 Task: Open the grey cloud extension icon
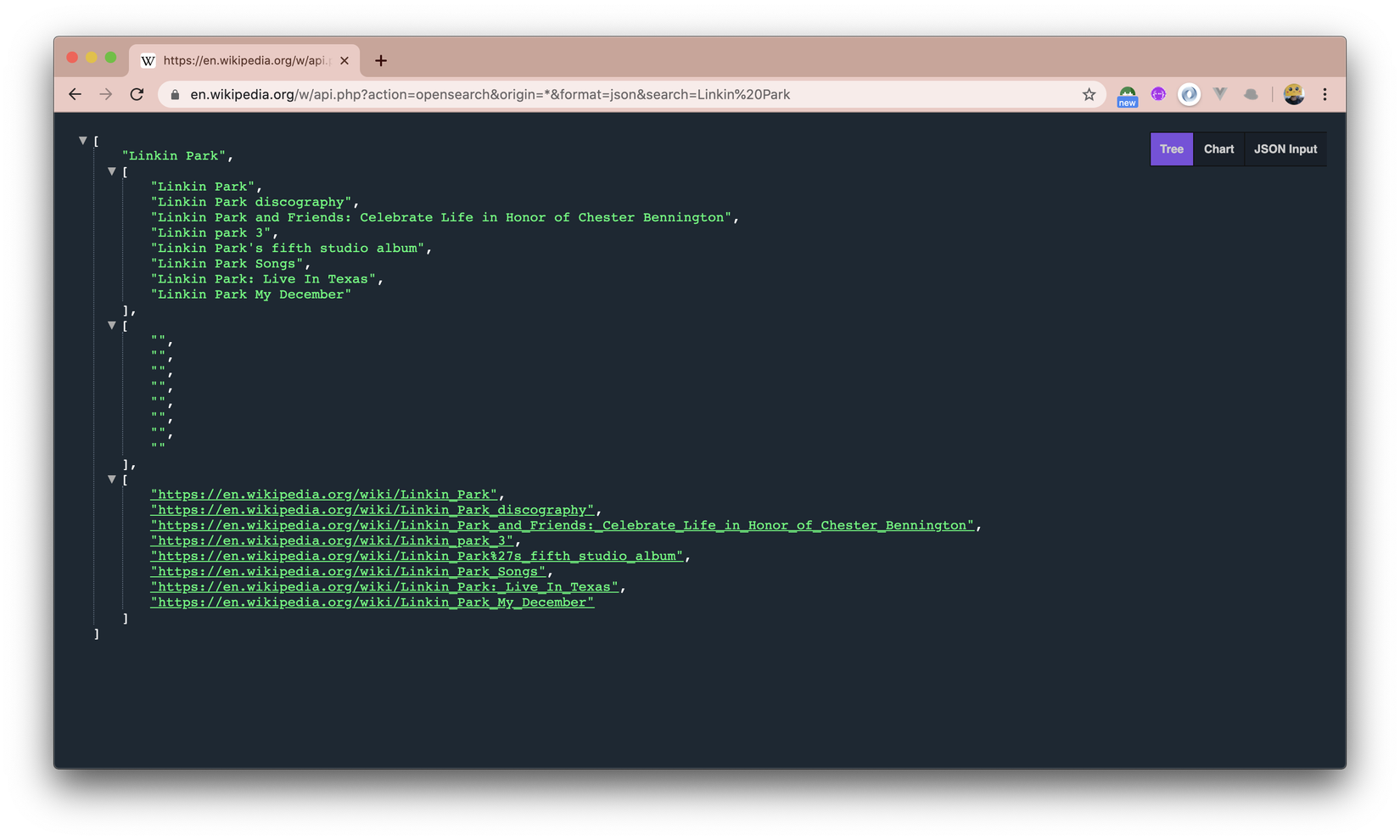click(1251, 94)
